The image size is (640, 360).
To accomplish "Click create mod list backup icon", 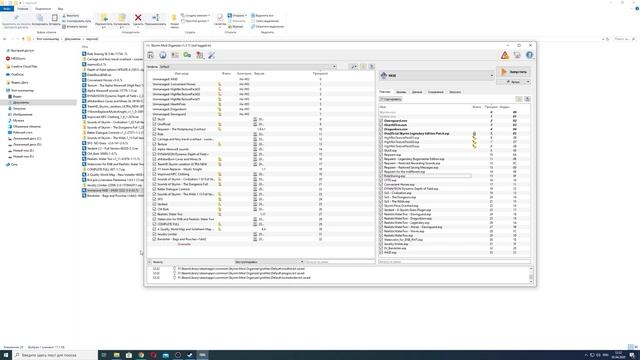I will 371,67.
